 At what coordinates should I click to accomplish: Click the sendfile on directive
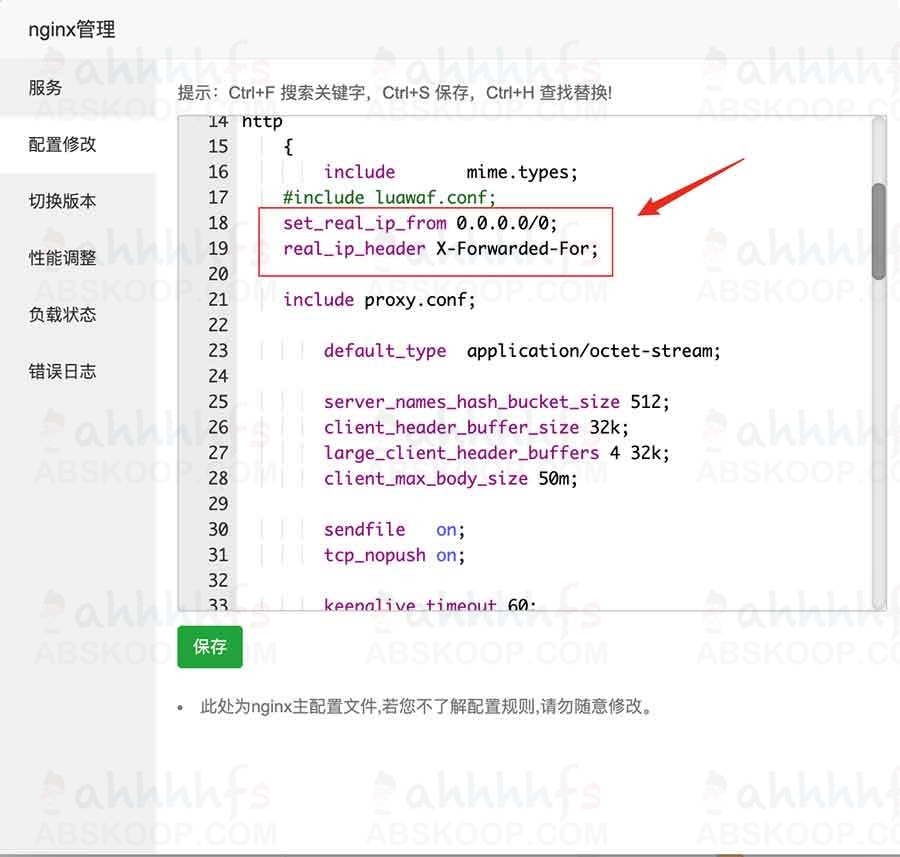tap(390, 529)
